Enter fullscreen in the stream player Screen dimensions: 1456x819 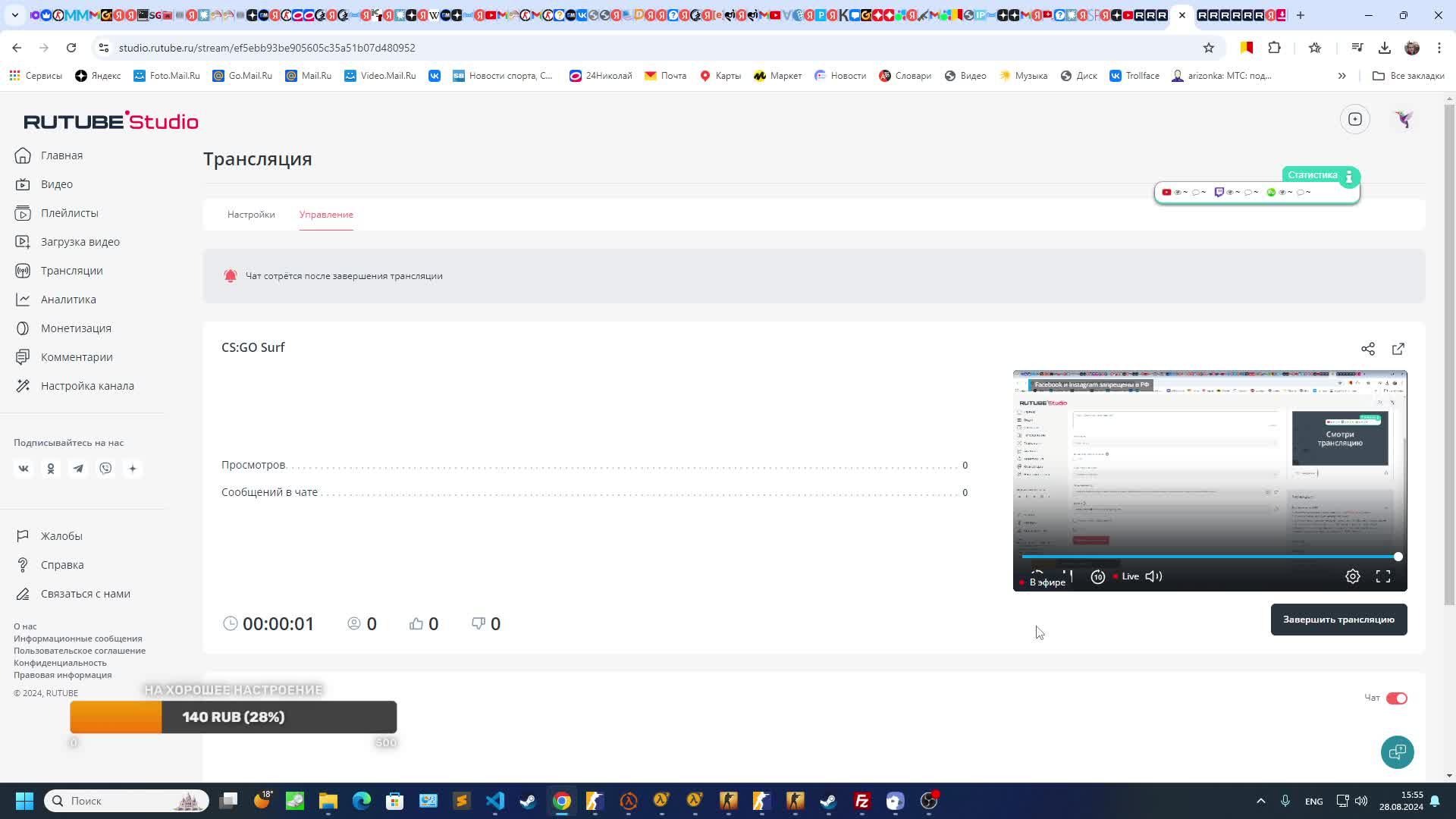[x=1383, y=576]
